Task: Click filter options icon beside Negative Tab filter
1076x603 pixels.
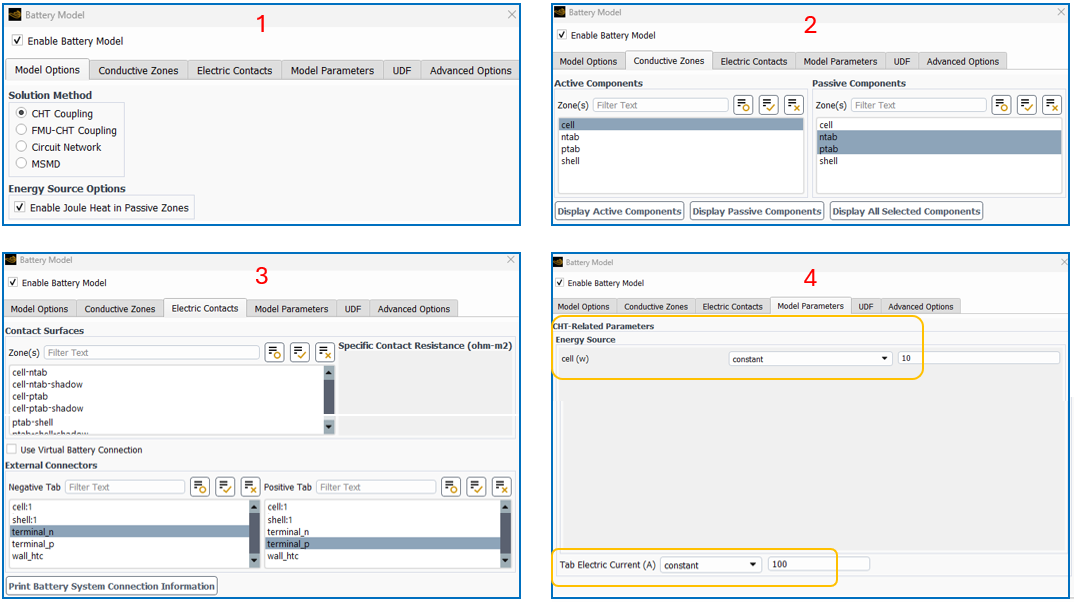Action: [x=200, y=487]
